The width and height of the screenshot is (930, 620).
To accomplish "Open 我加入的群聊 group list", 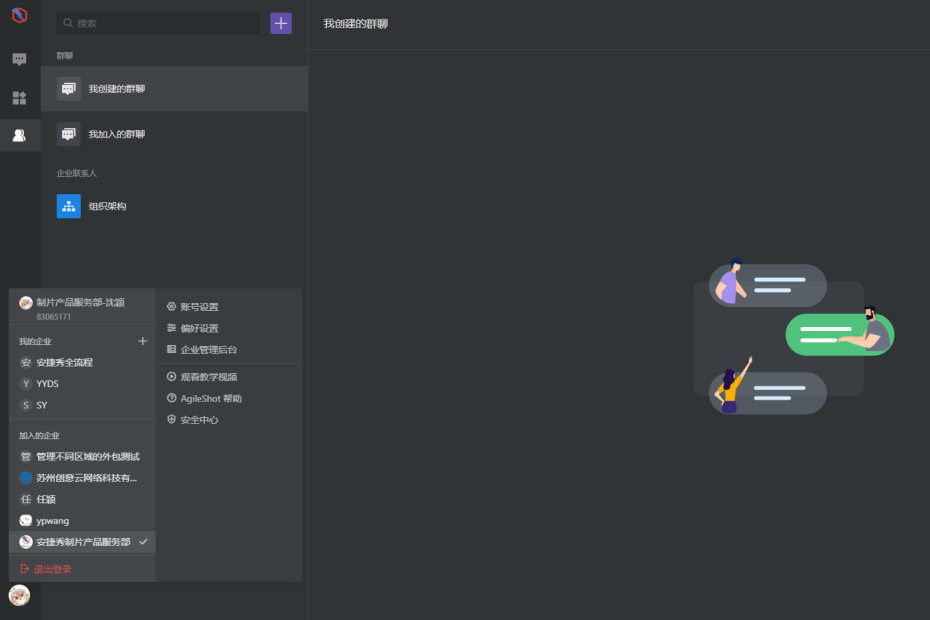I will (x=116, y=134).
